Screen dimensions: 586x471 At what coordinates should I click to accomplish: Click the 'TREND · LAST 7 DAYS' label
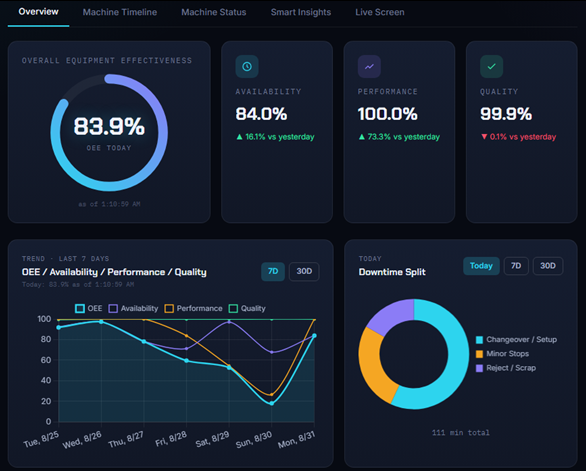point(65,259)
